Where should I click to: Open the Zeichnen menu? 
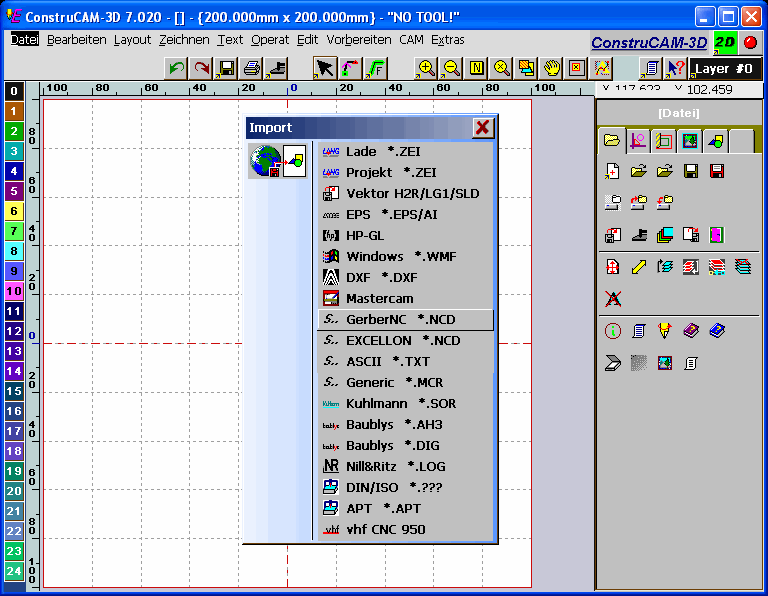(184, 40)
